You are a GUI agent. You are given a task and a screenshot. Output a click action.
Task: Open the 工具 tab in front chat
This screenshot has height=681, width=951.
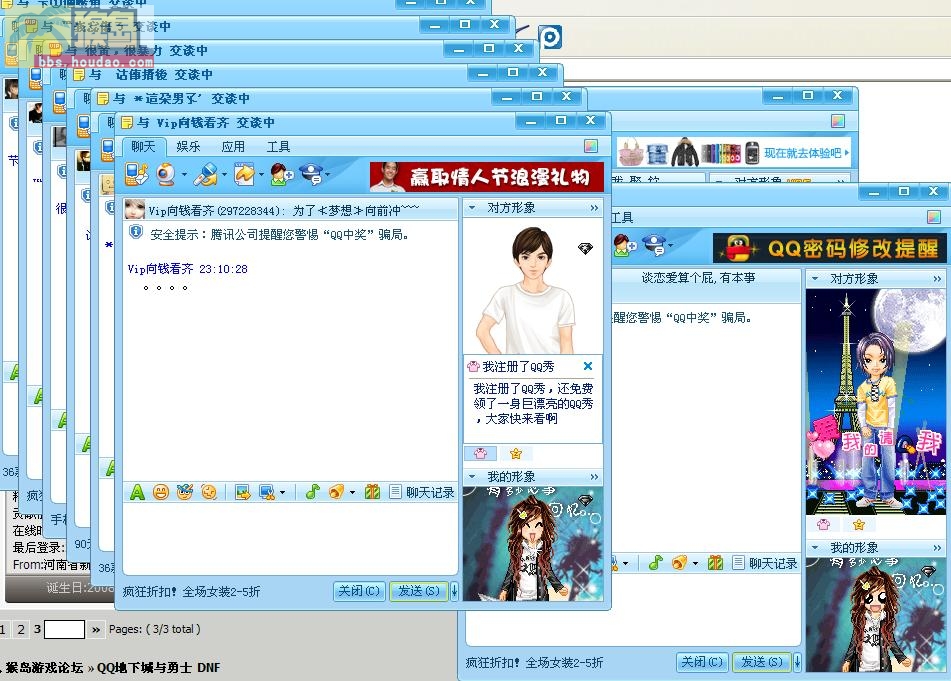[278, 147]
